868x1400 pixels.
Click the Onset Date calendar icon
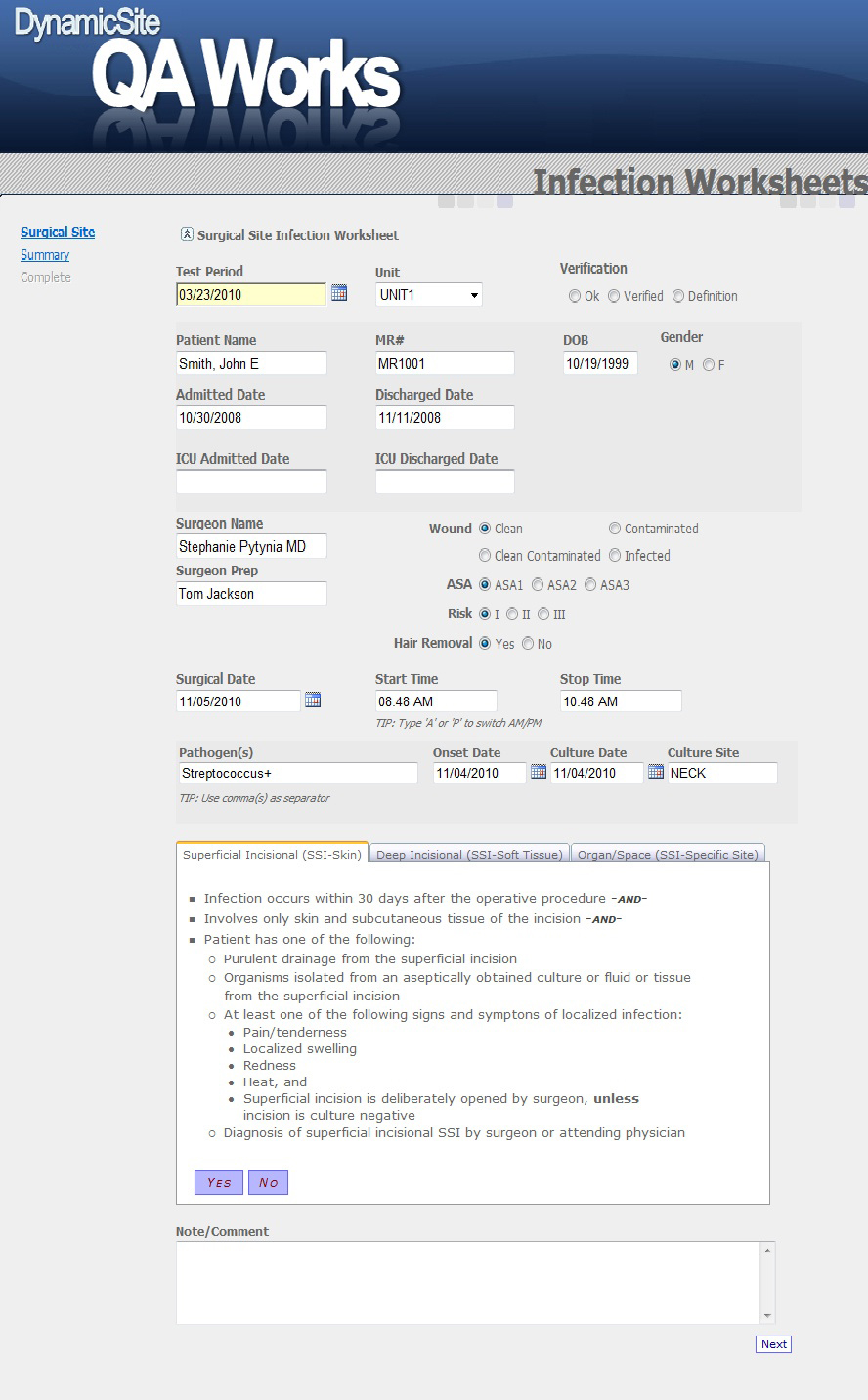[x=539, y=772]
